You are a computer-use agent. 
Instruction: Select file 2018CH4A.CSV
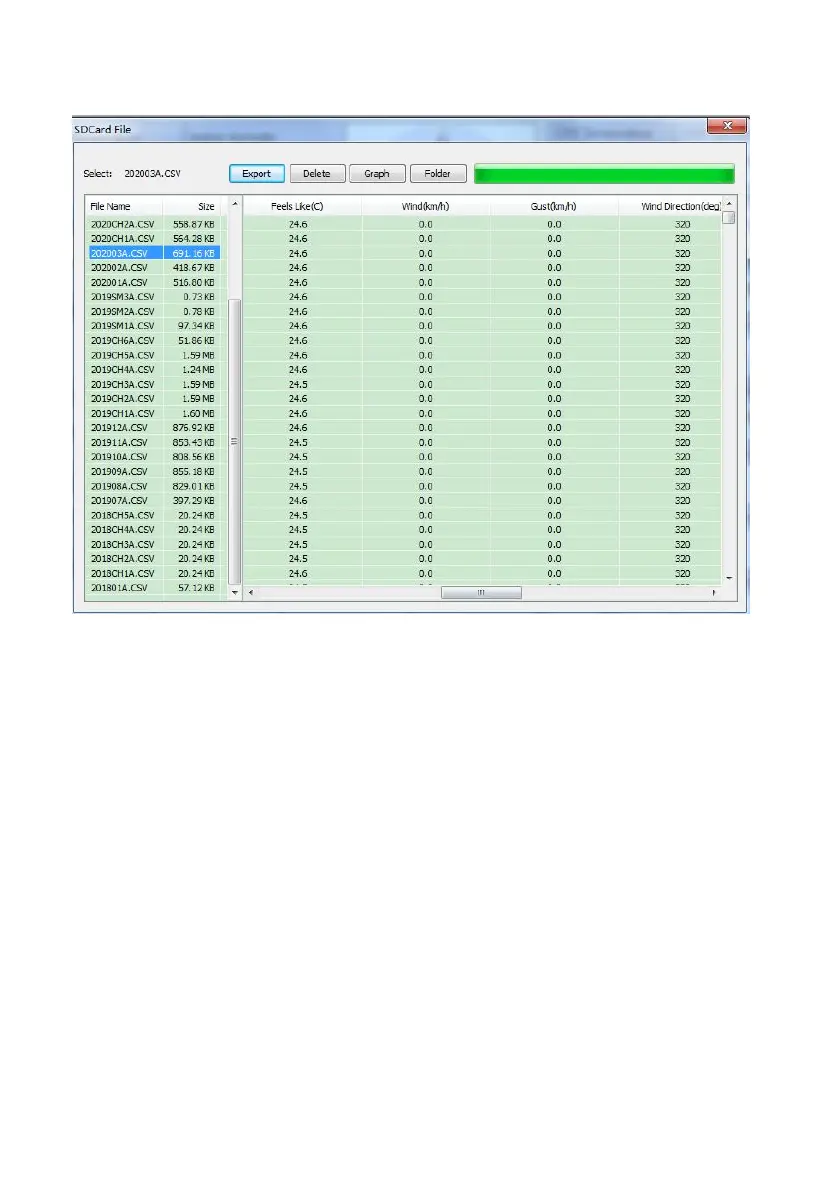[x=122, y=529]
